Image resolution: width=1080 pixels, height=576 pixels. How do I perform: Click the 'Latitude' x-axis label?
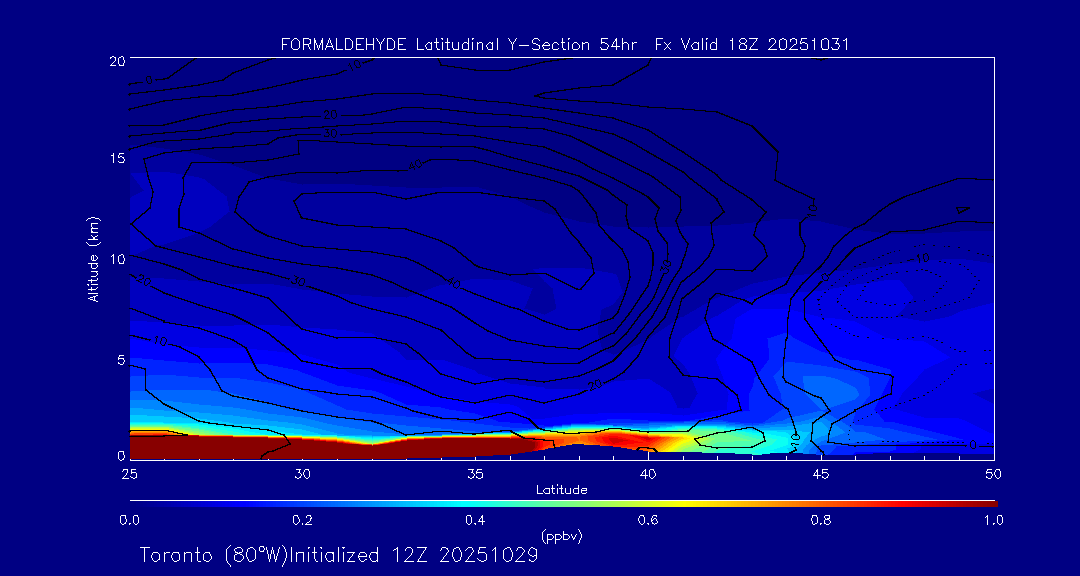coord(561,489)
